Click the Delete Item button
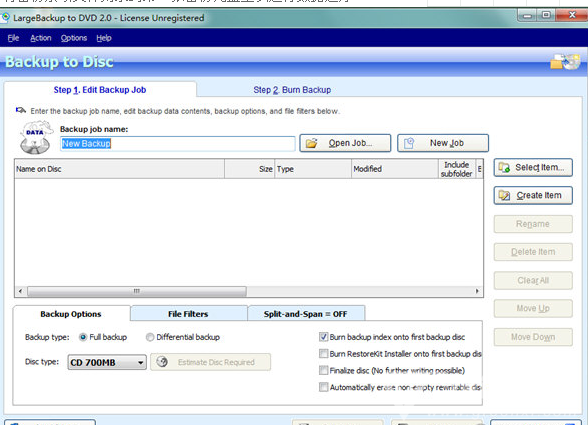This screenshot has height=425, width=588. tap(533, 252)
